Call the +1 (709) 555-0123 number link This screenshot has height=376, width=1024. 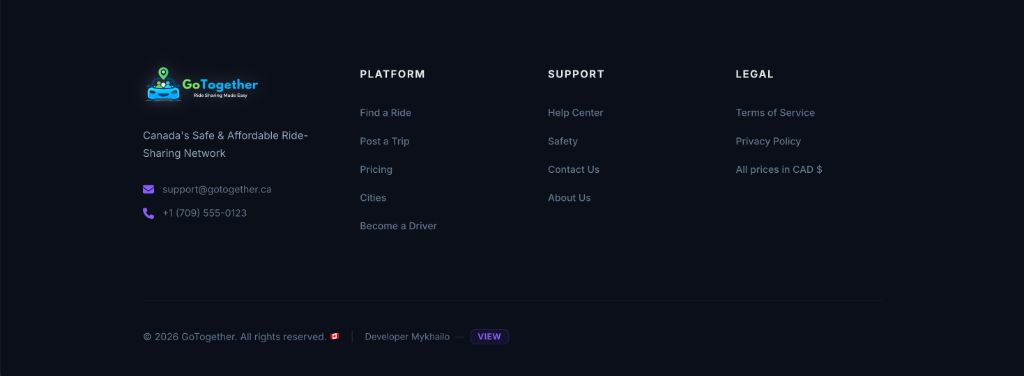click(x=204, y=213)
